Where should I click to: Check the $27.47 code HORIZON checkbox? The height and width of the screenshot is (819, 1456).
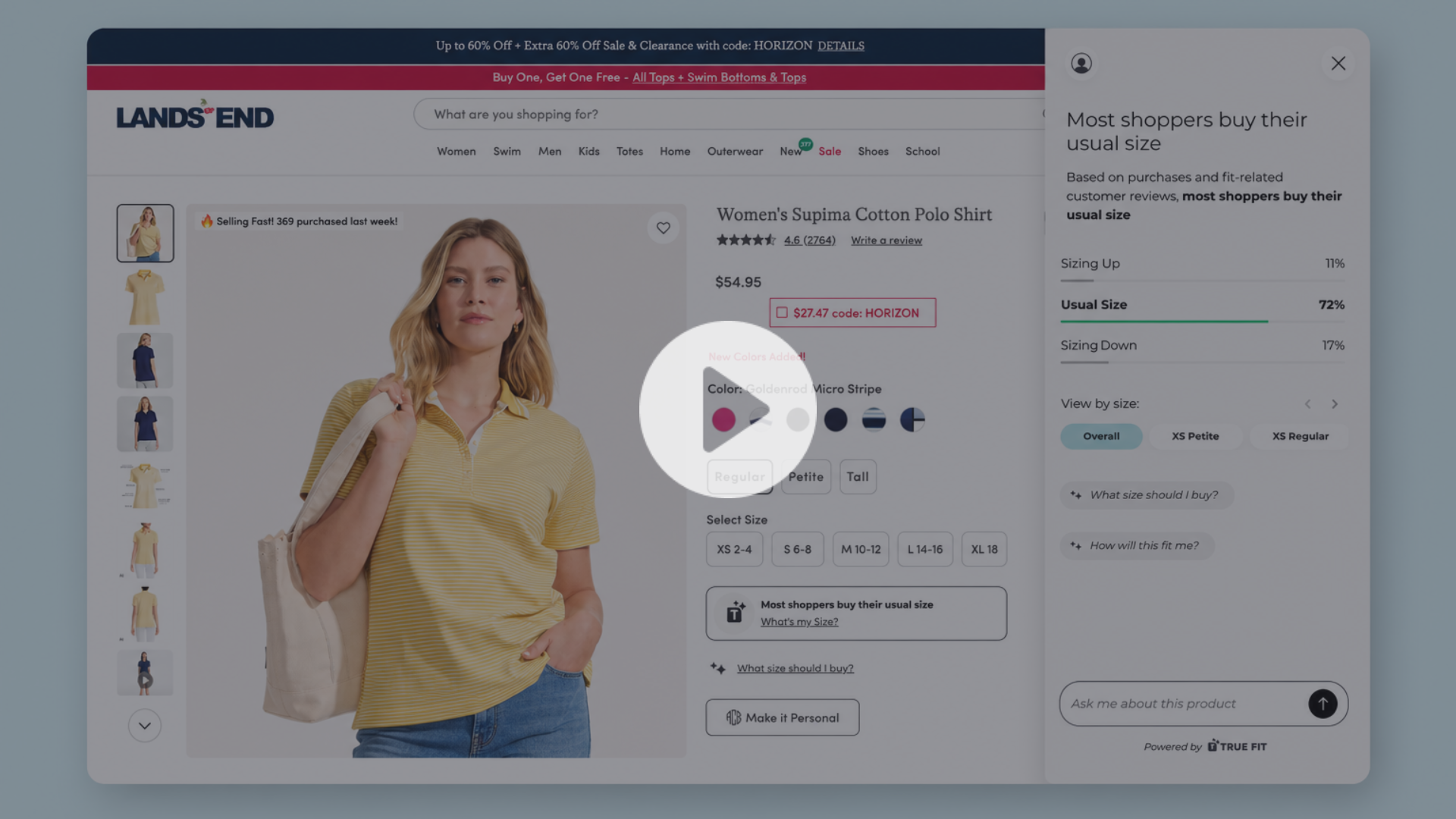click(782, 312)
